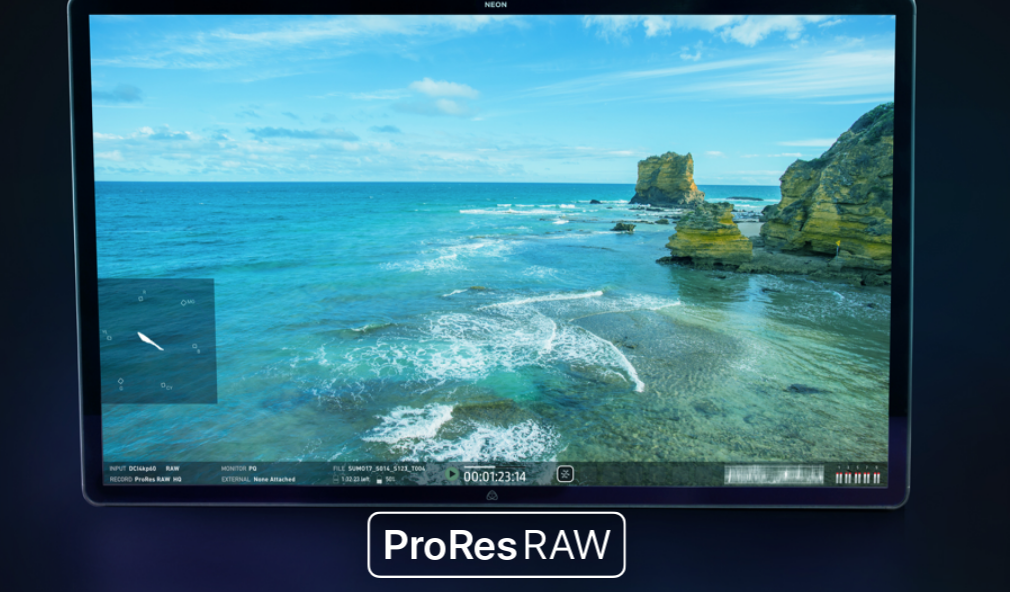Viewport: 1010px width, 592px height.
Task: Tap the RECORD ProRes RAW HQ setting
Action: tap(146, 479)
